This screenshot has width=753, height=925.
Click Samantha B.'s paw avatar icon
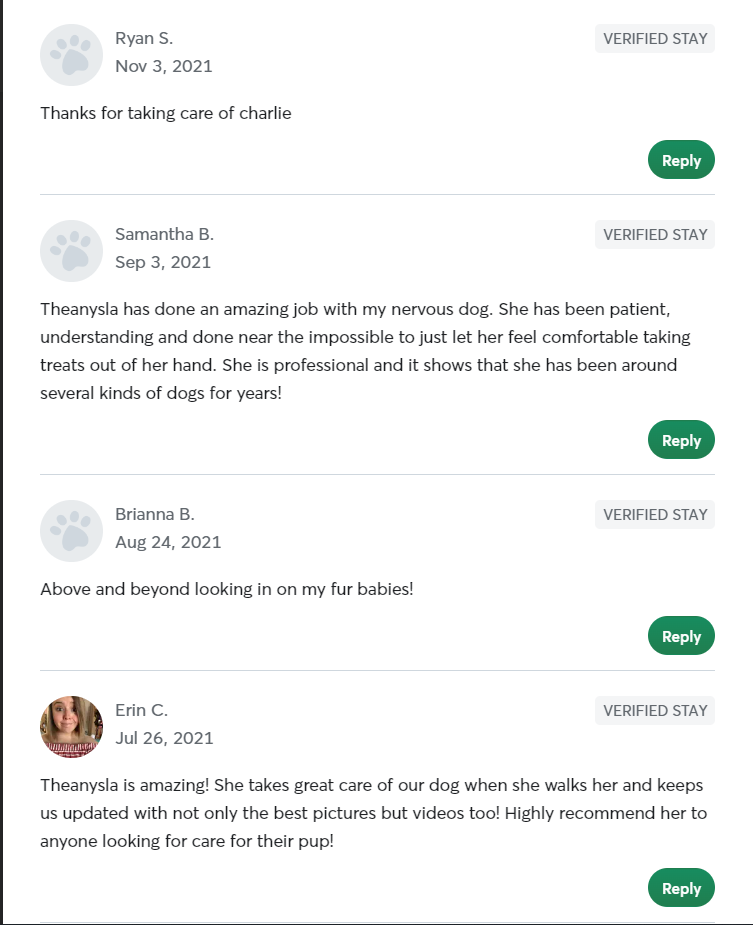[x=70, y=251]
